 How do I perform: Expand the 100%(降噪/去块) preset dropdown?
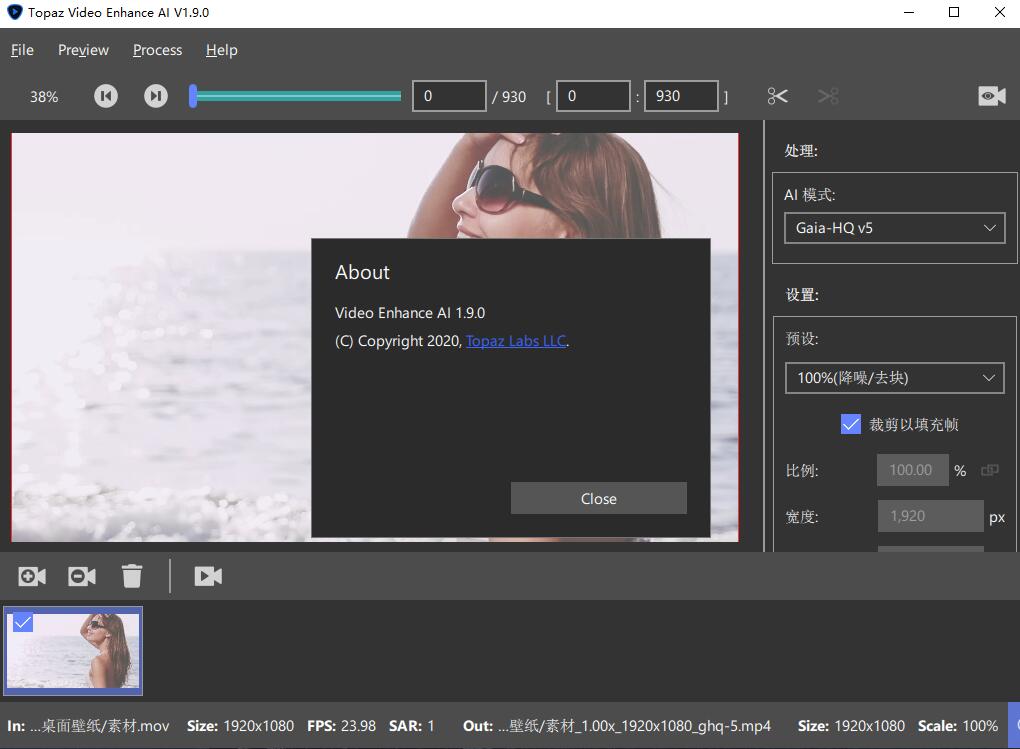[894, 378]
